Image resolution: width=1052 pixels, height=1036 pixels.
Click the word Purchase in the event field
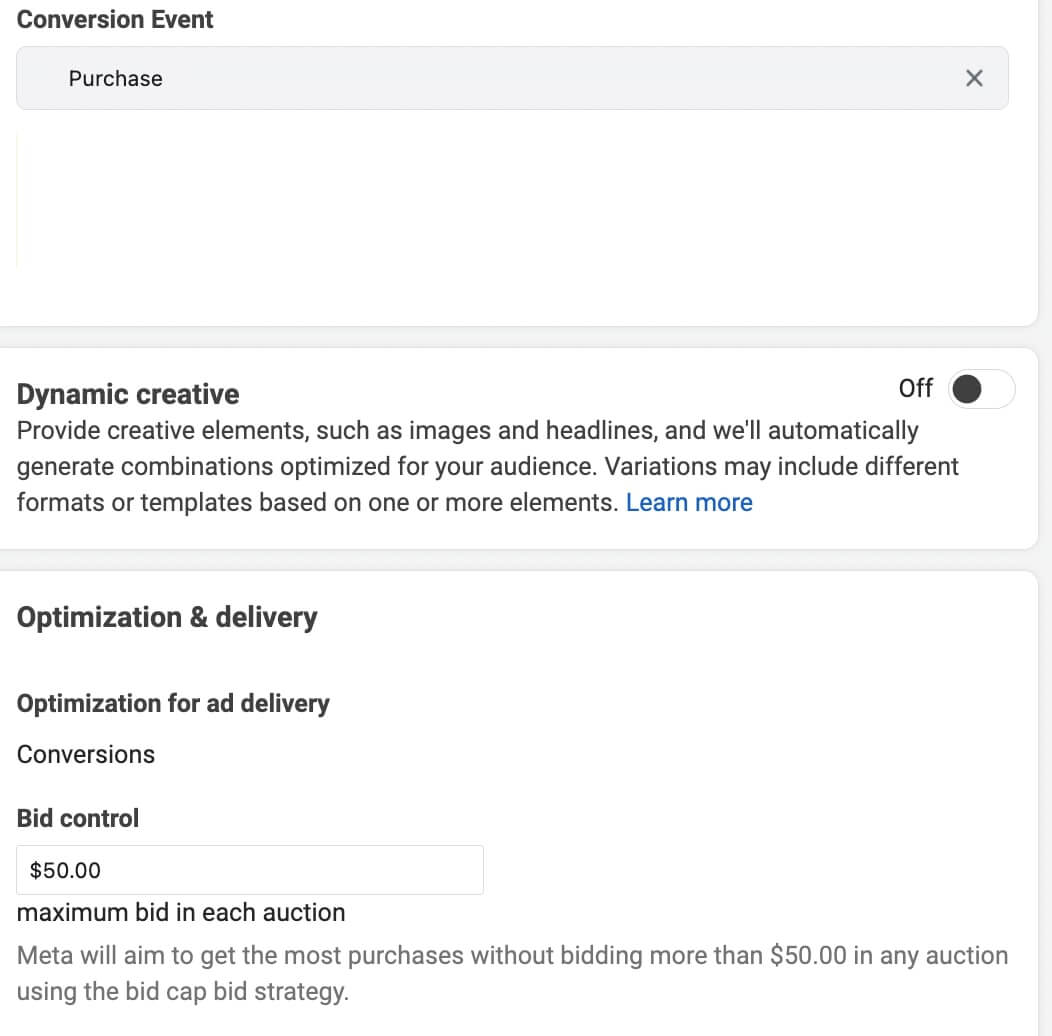click(x=115, y=79)
